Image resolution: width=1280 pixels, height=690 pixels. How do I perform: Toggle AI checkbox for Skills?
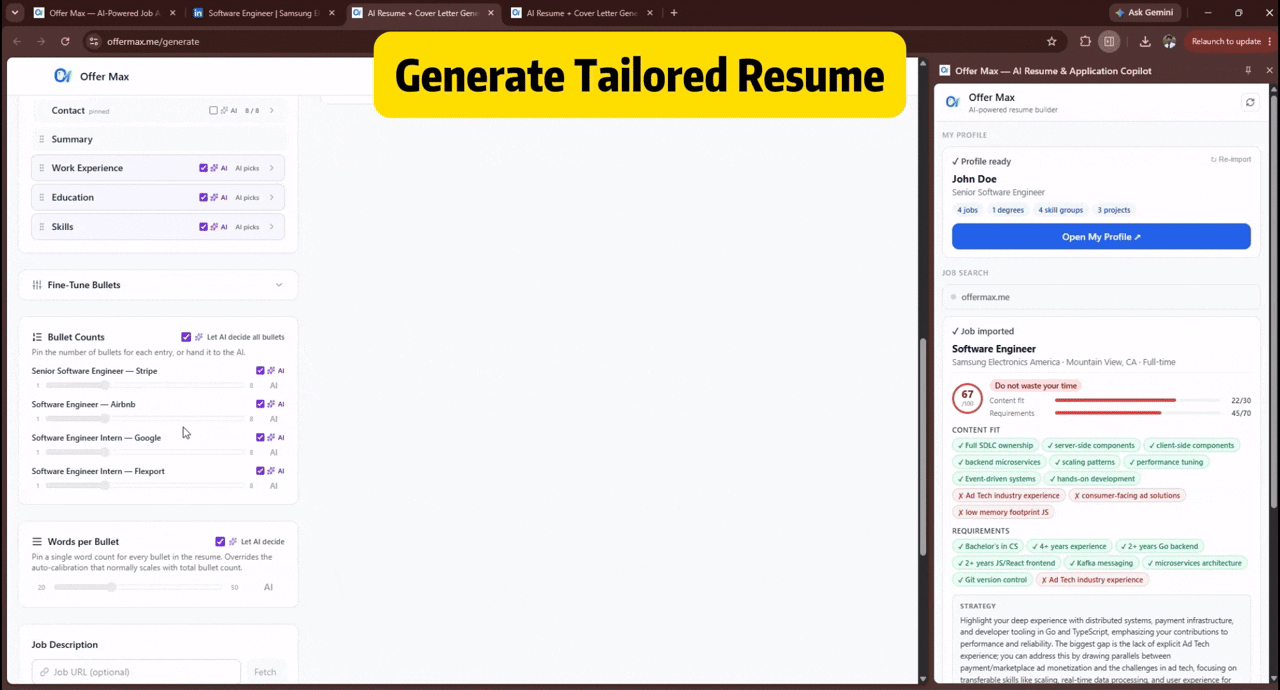pyautogui.click(x=204, y=227)
